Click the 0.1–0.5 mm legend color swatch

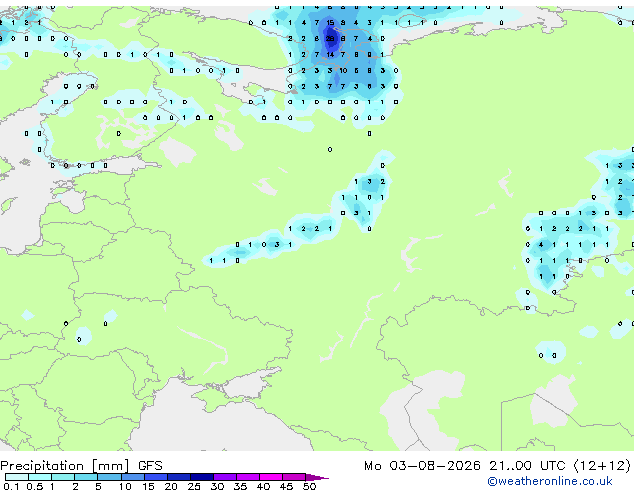(17, 477)
